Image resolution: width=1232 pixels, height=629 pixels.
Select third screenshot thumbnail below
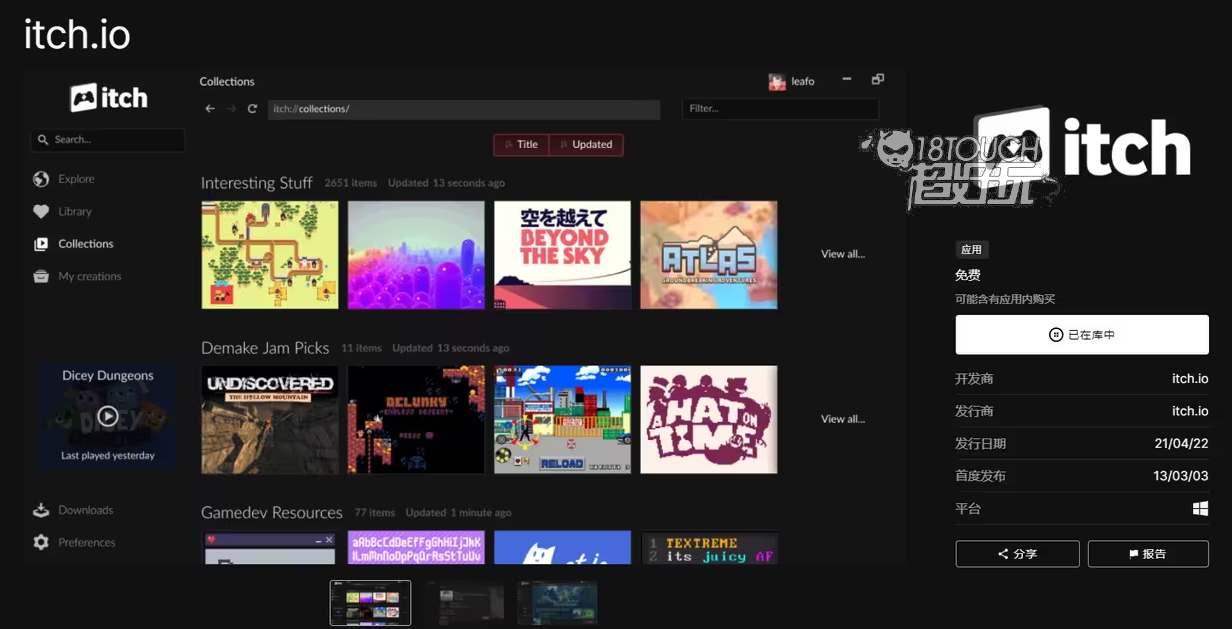[x=557, y=603]
